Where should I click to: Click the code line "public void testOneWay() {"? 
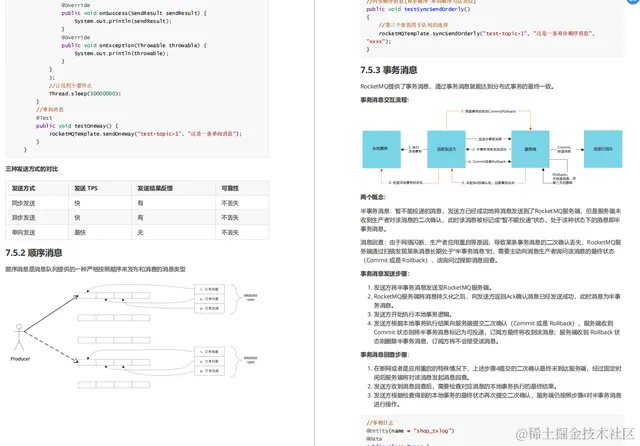pyautogui.click(x=77, y=126)
